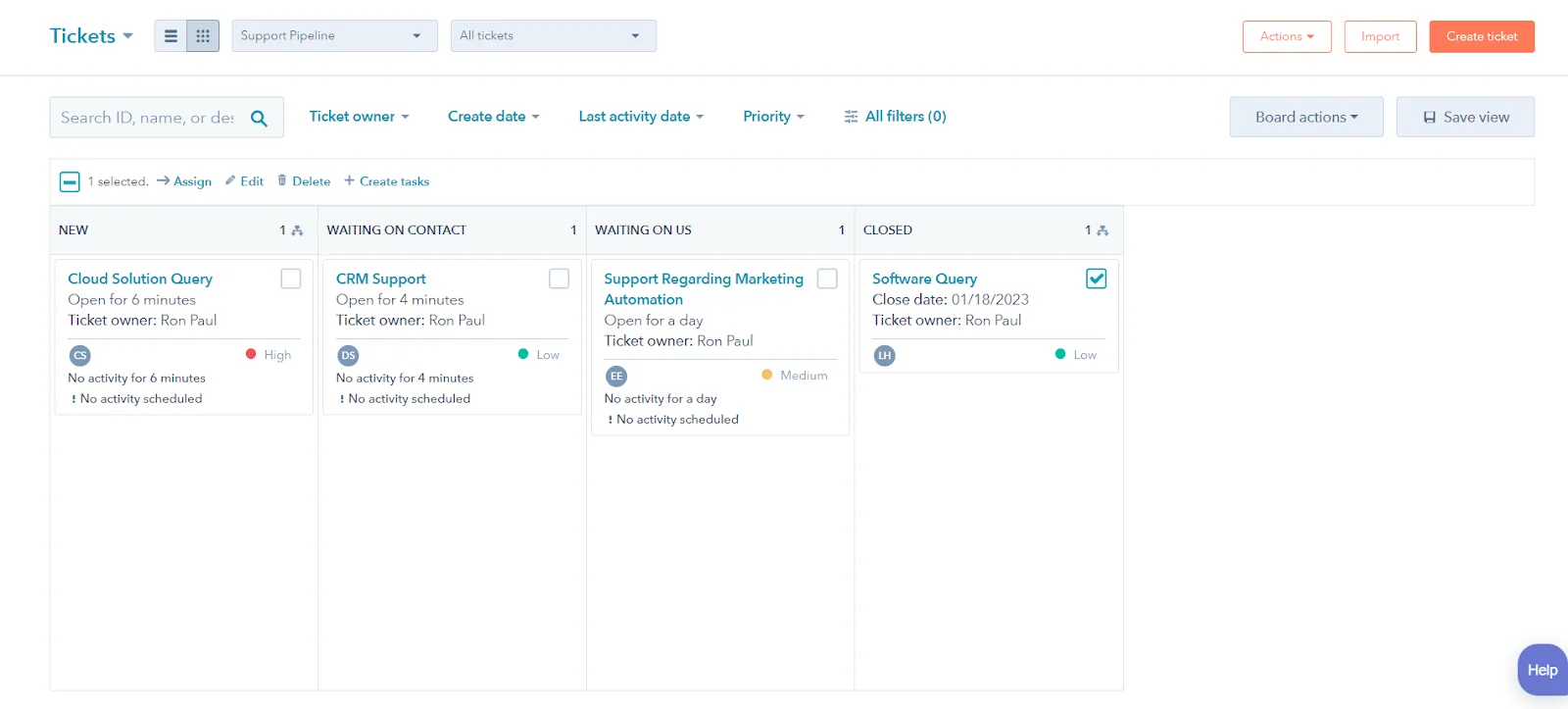Open the Tickets object dropdown
1568x709 pixels.
[91, 36]
